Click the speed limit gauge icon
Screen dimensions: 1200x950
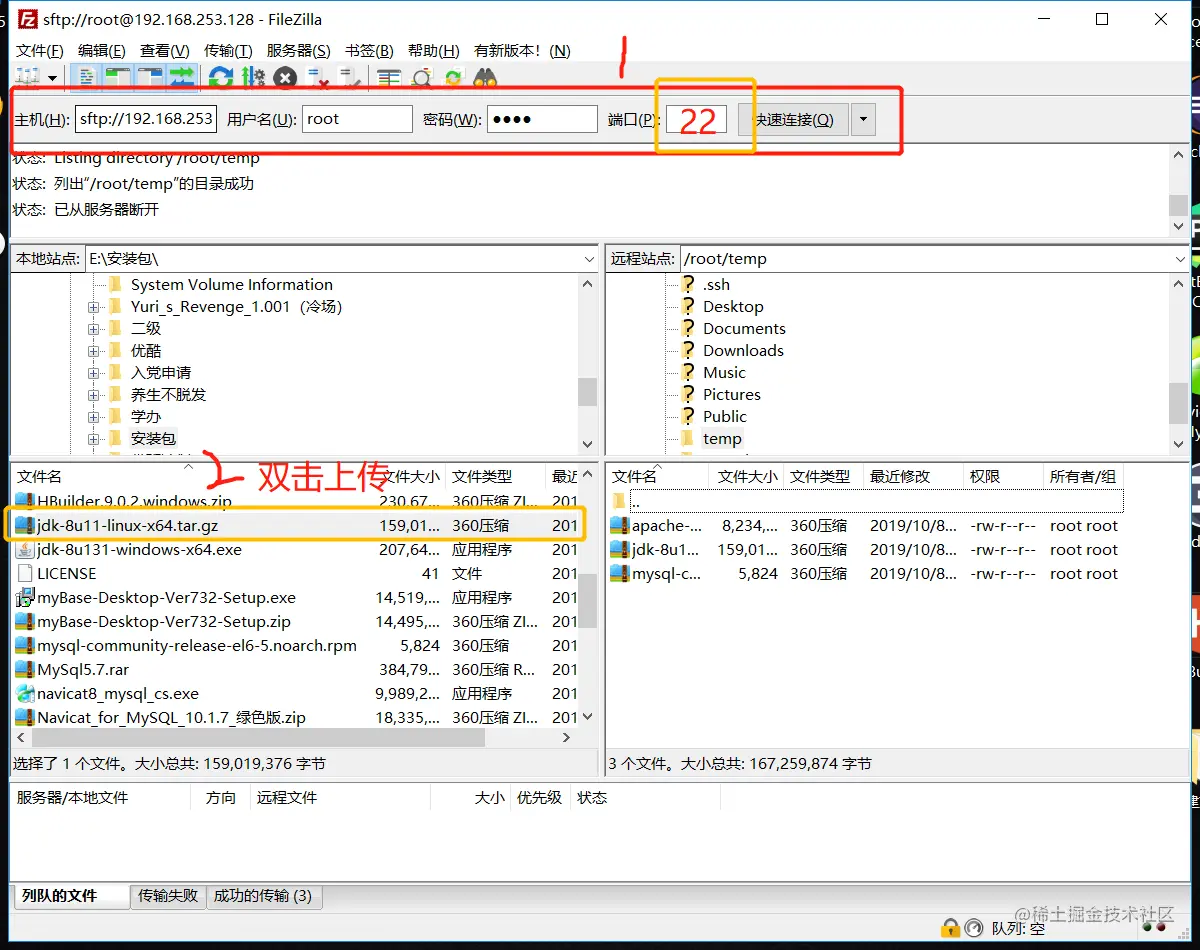974,928
